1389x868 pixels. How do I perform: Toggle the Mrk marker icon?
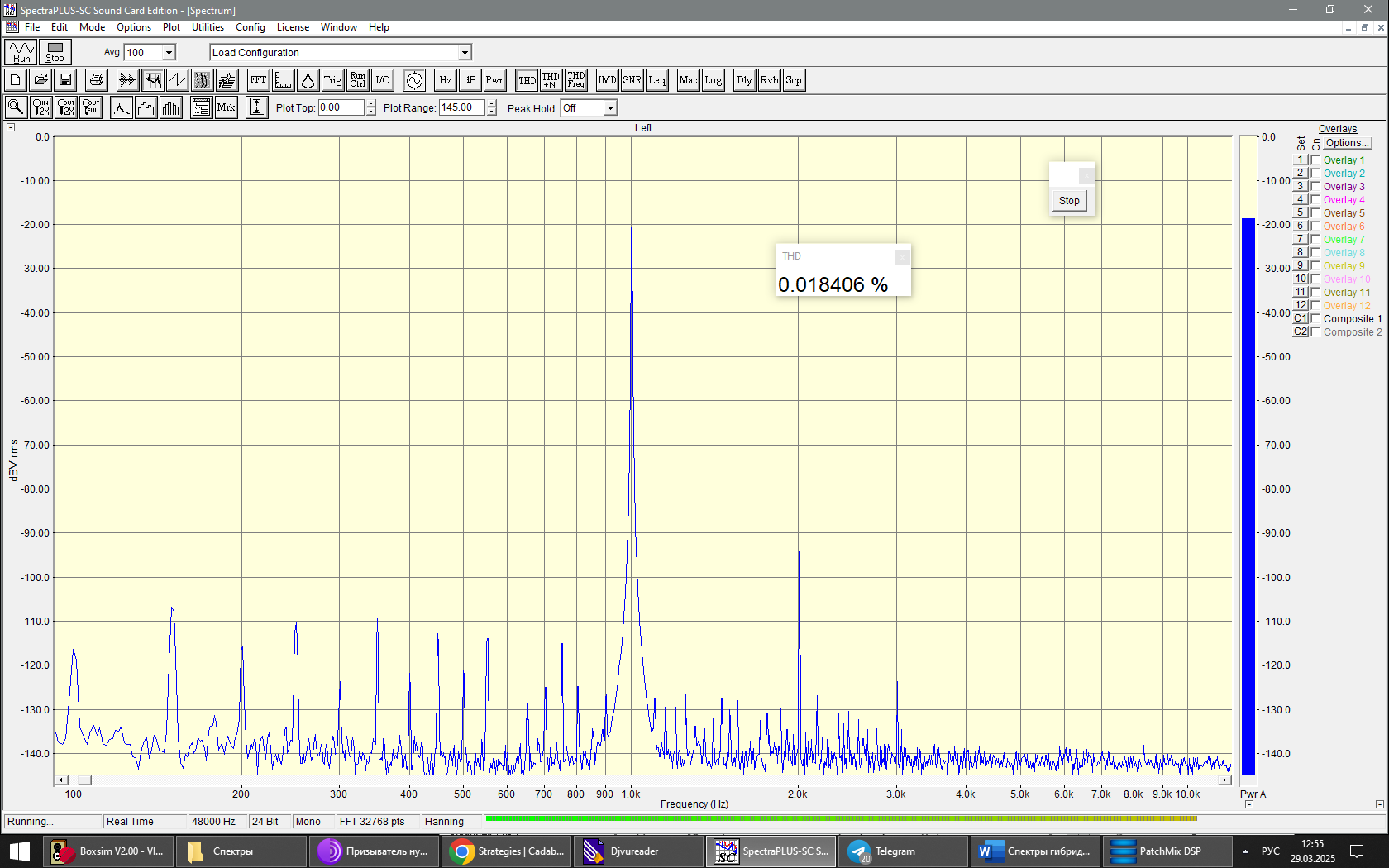pos(227,107)
